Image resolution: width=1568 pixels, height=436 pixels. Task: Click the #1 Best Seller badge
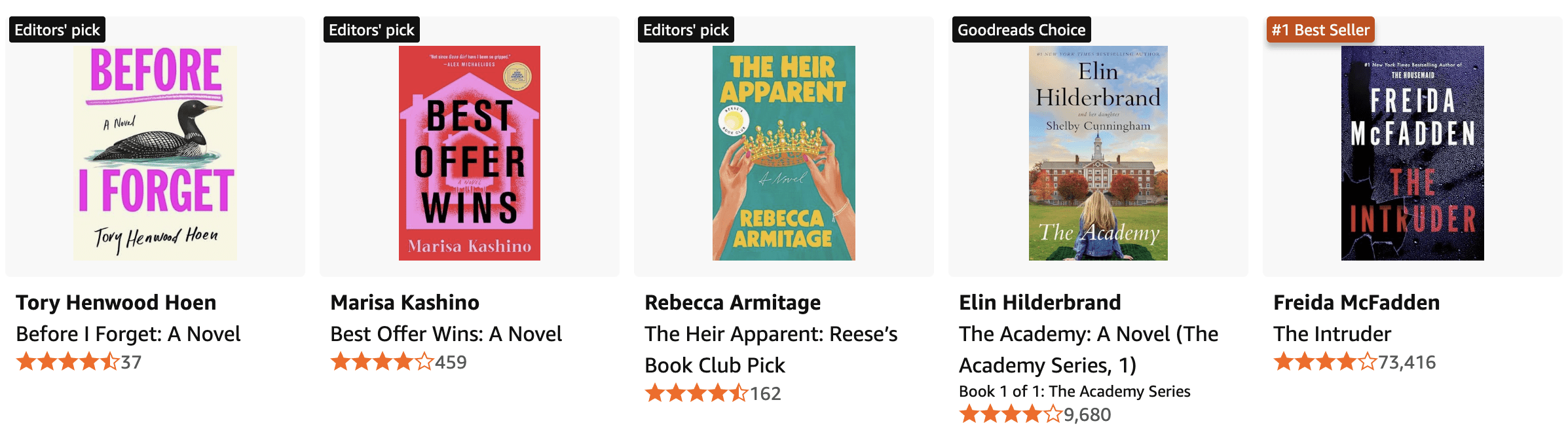[1320, 30]
